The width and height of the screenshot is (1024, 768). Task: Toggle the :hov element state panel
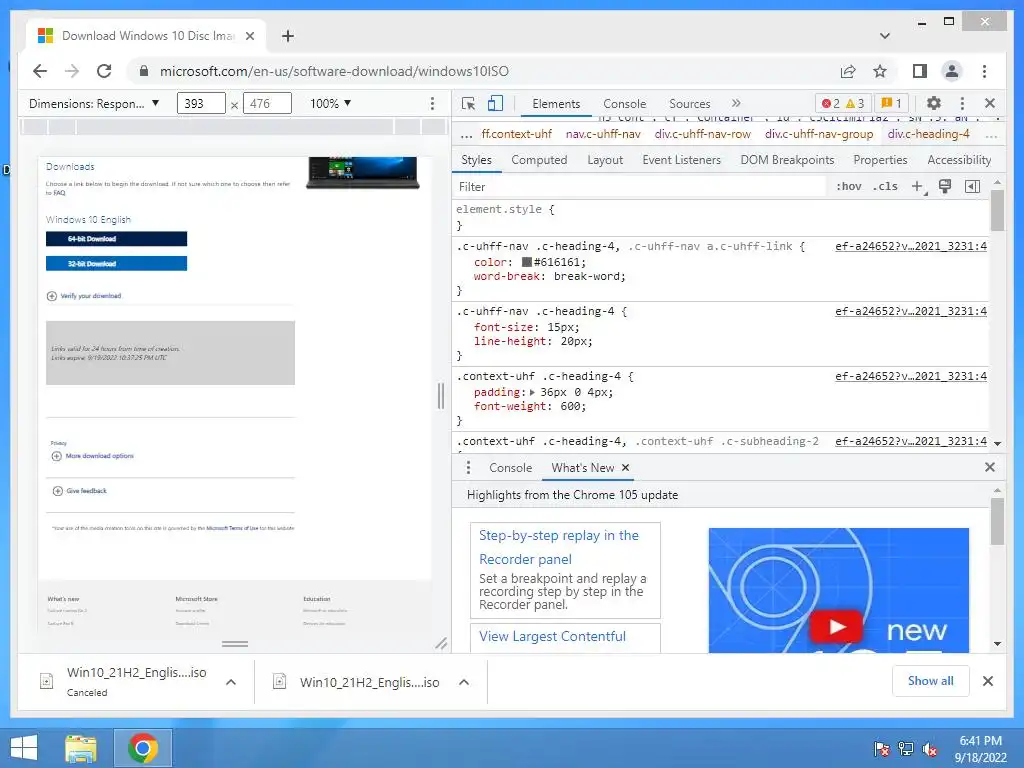[x=848, y=187]
